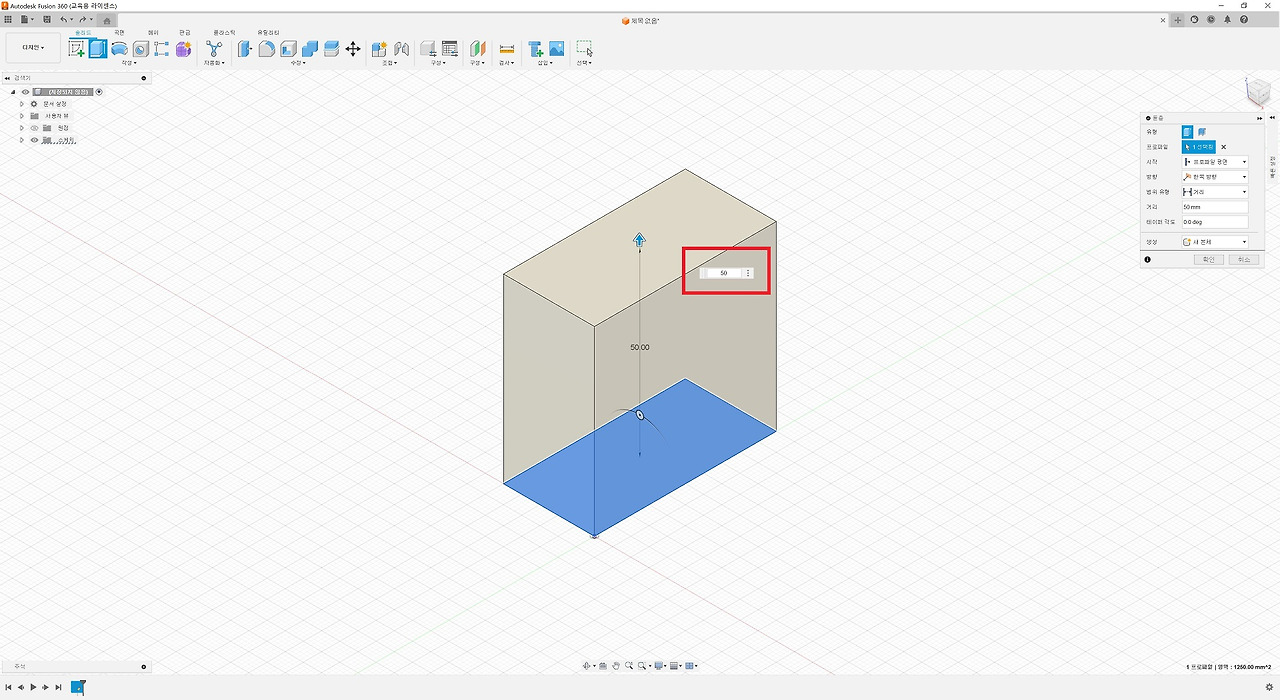Click the Canvas insert icon under 삽입
1280x700 pixels.
pos(555,47)
